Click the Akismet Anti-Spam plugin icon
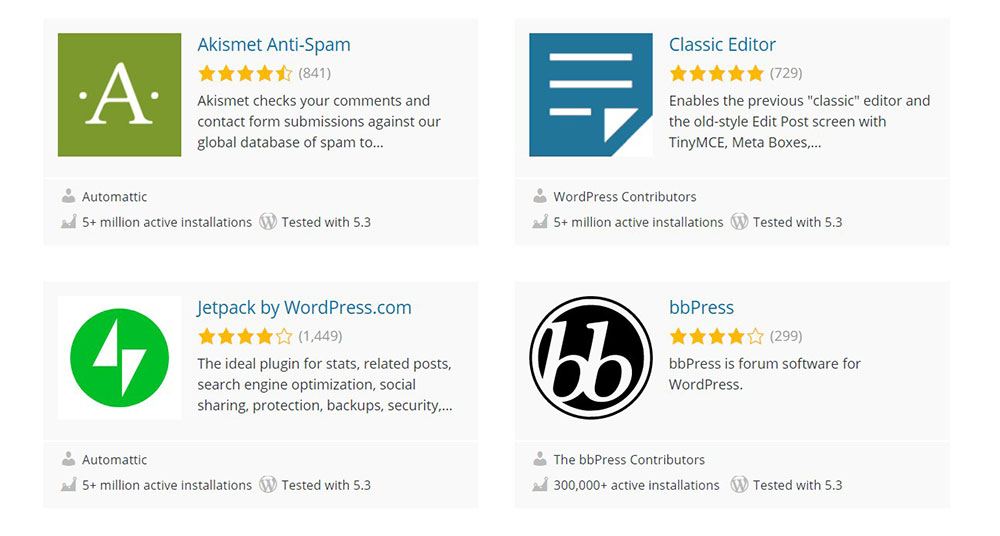 tap(119, 95)
